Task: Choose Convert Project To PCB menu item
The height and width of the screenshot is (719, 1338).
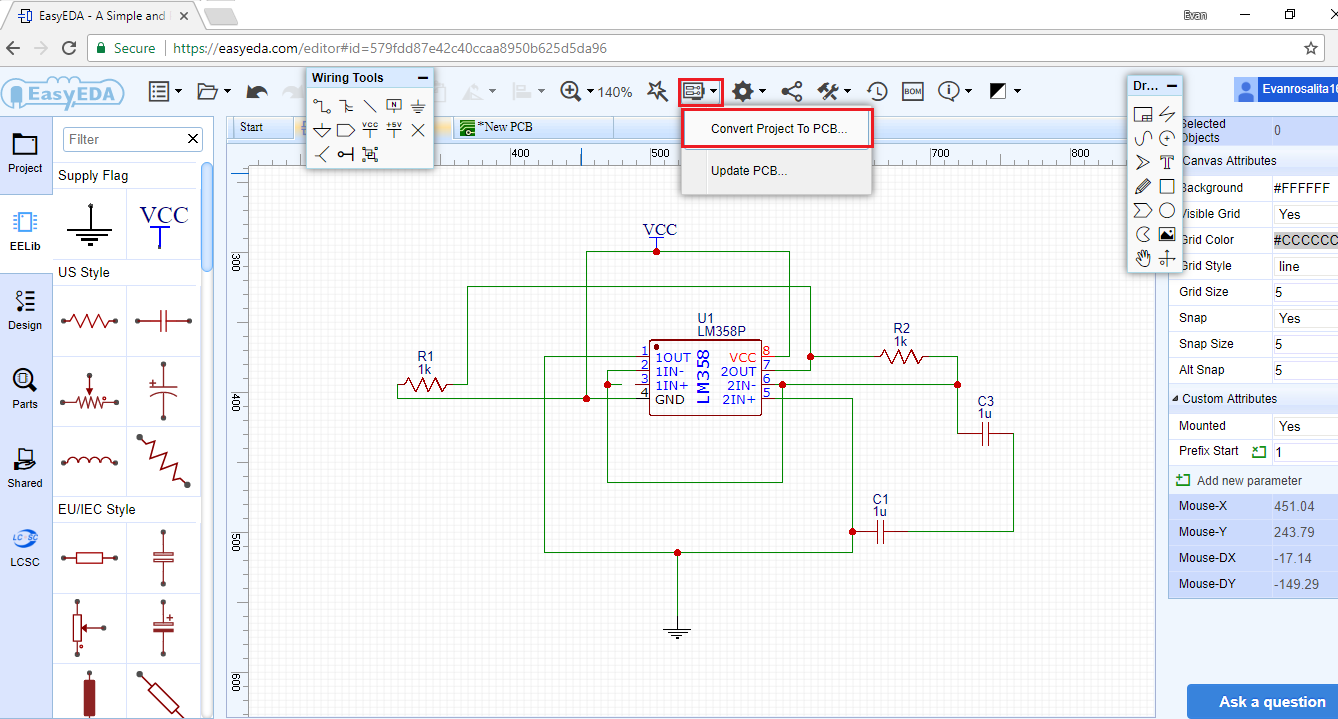Action: point(778,129)
